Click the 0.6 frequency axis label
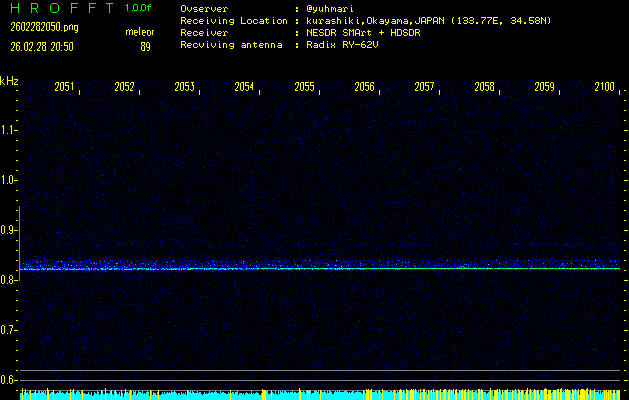Image resolution: width=629 pixels, height=400 pixels. pyautogui.click(x=9, y=380)
